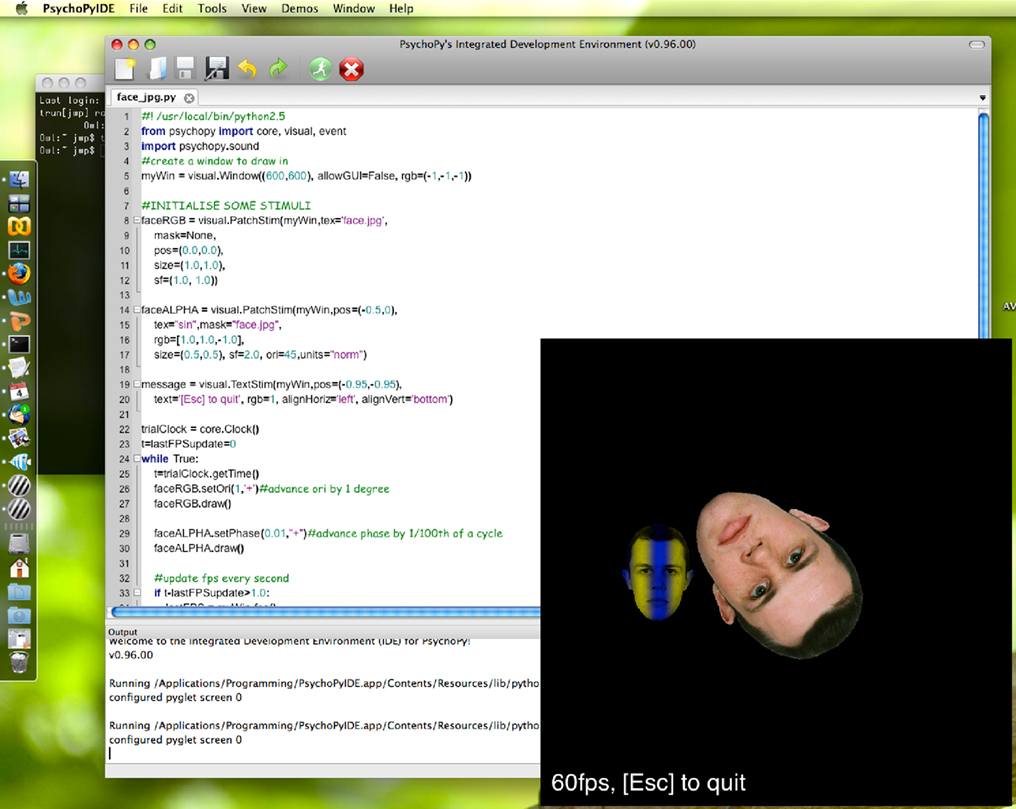The image size is (1016, 809).
Task: Open the Downloads stack in the dock
Action: (x=19, y=615)
